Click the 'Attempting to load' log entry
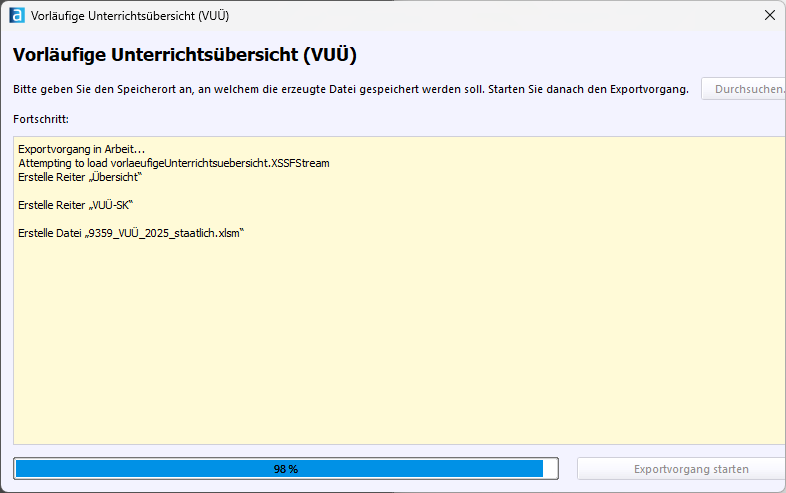The image size is (786, 493). (173, 163)
